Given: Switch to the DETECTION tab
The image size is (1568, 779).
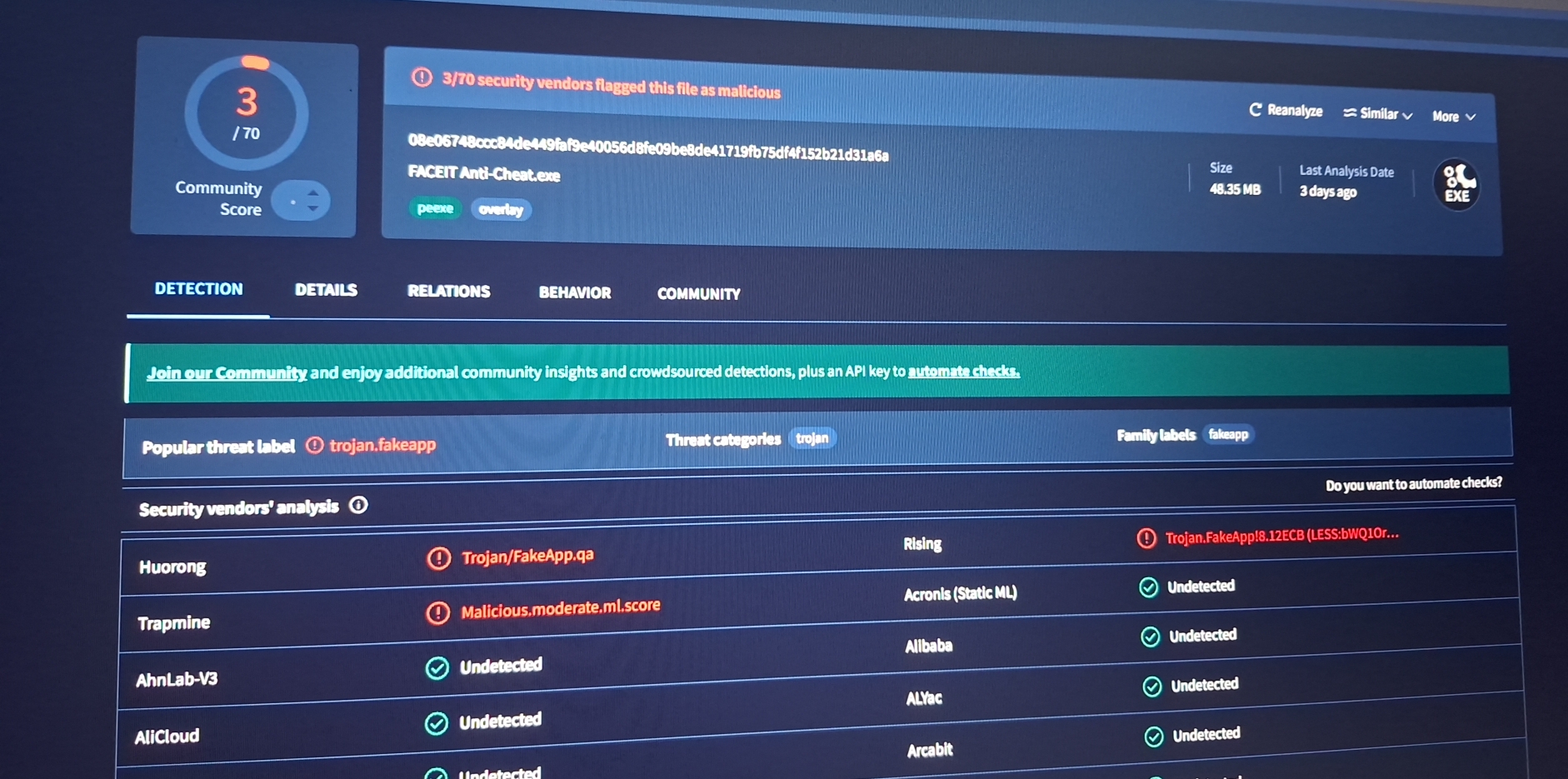Looking at the screenshot, I should click(x=199, y=289).
